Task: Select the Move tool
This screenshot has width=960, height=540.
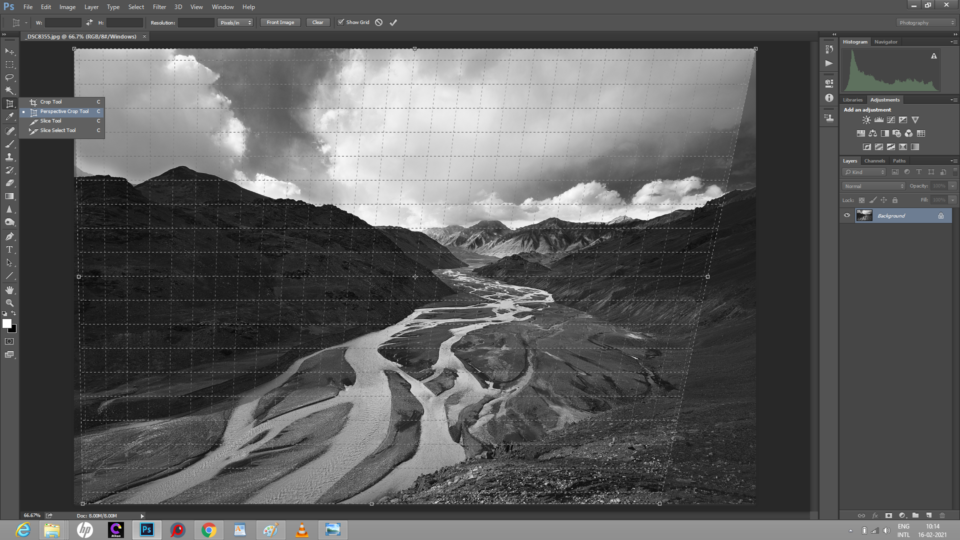Action: (10, 52)
